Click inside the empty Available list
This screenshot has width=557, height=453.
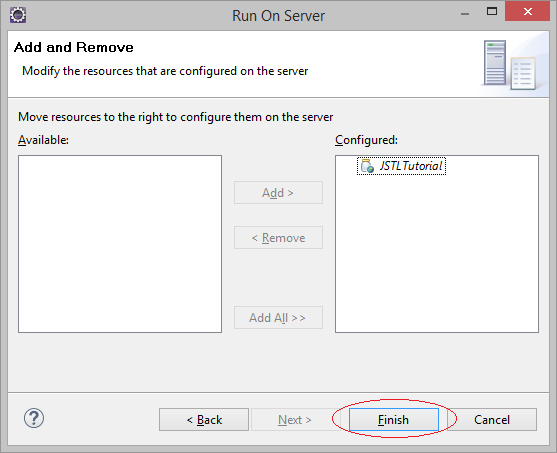click(120, 244)
